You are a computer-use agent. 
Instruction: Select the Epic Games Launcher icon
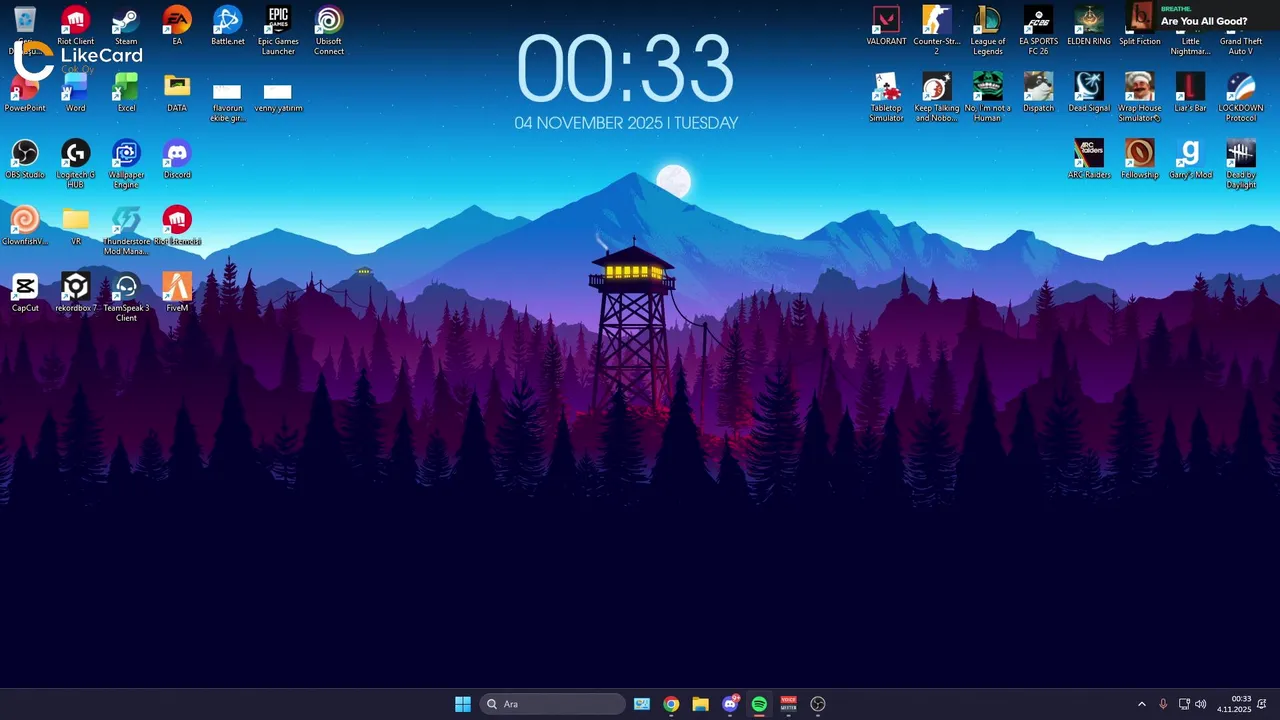pyautogui.click(x=278, y=31)
